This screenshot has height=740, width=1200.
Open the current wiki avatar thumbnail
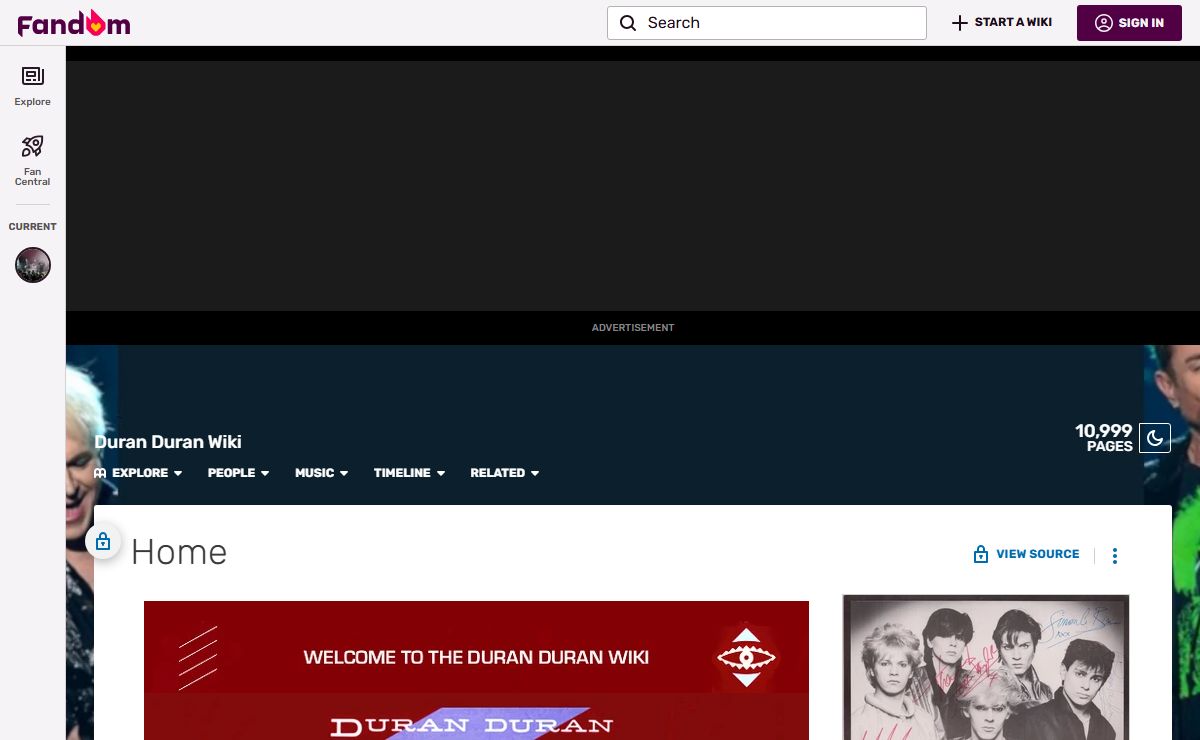coord(33,265)
